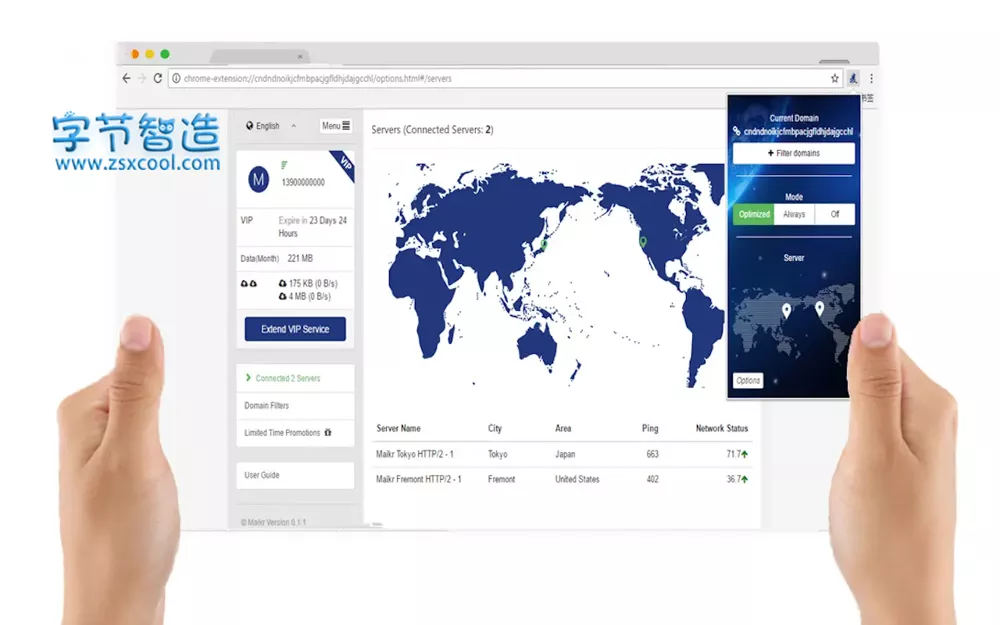Click the Expire in 23 Days text
The height and width of the screenshot is (625, 1000).
312,226
